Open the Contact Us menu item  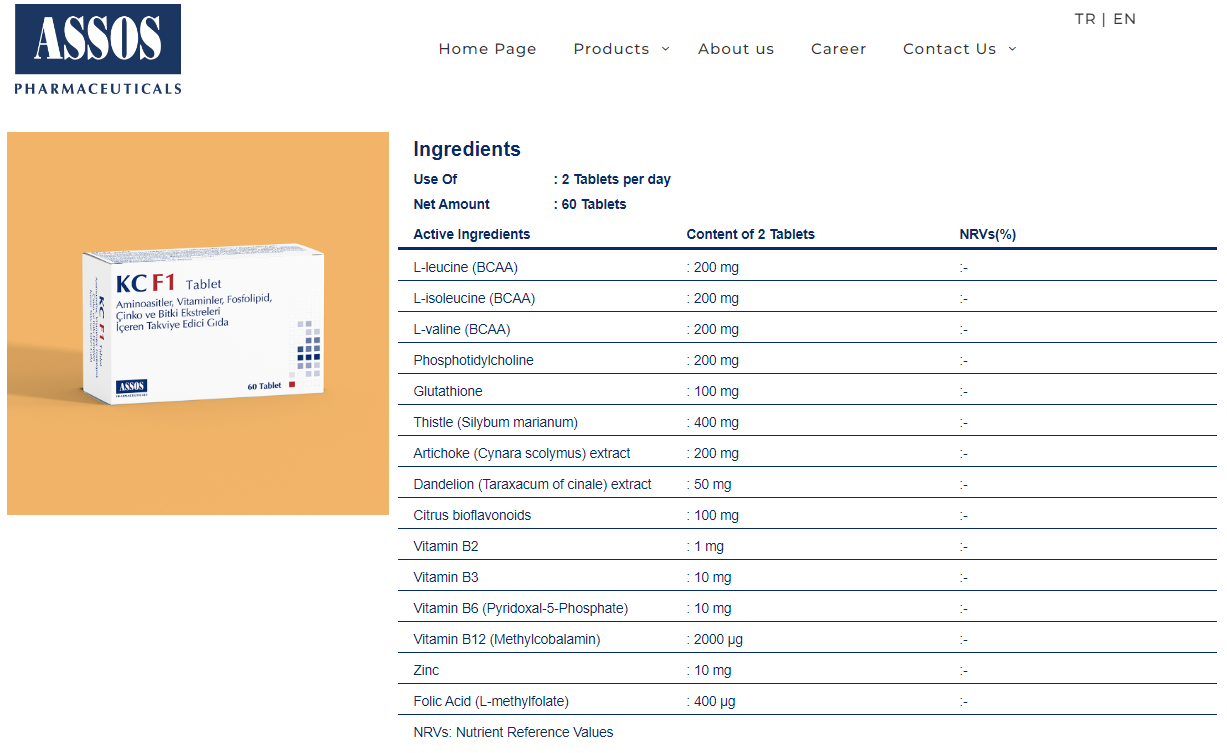950,49
